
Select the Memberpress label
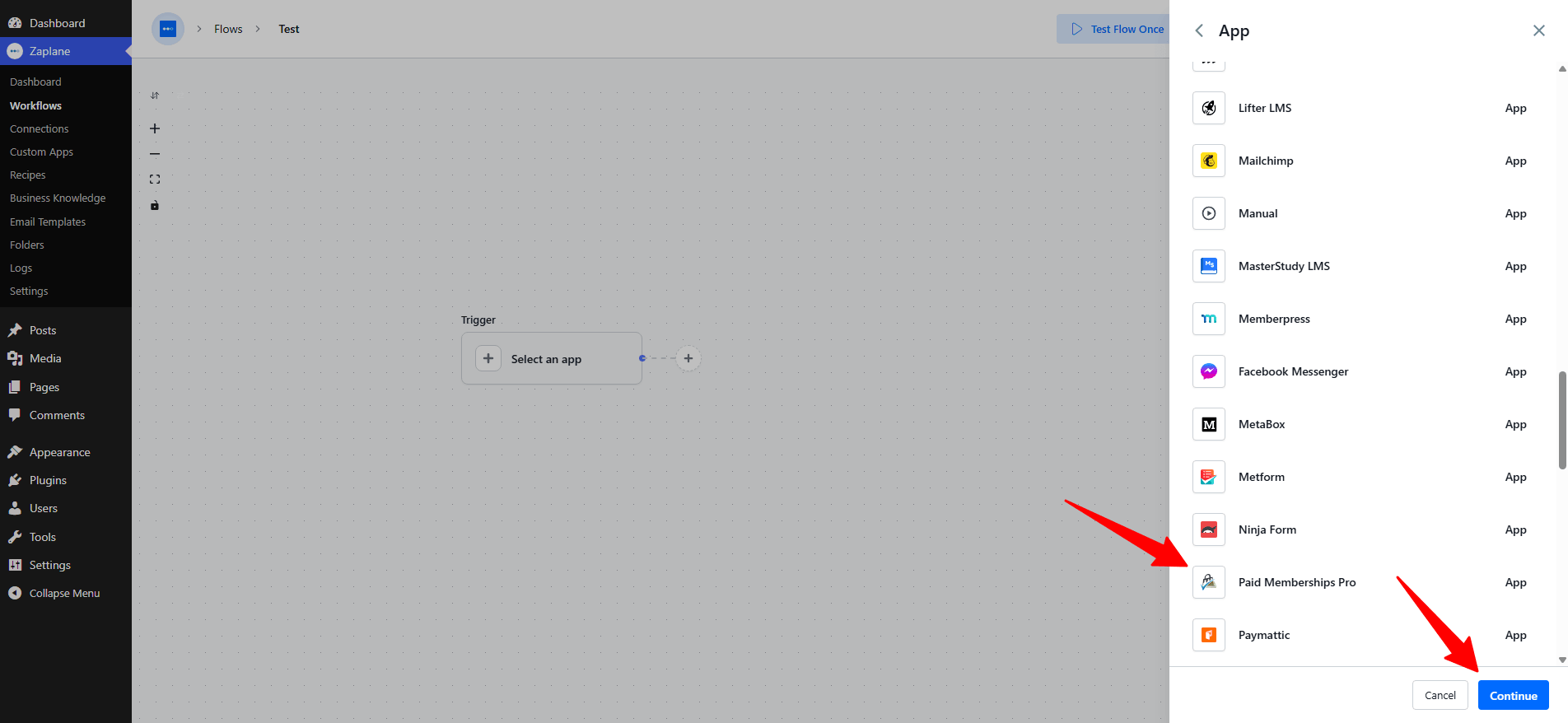point(1274,319)
